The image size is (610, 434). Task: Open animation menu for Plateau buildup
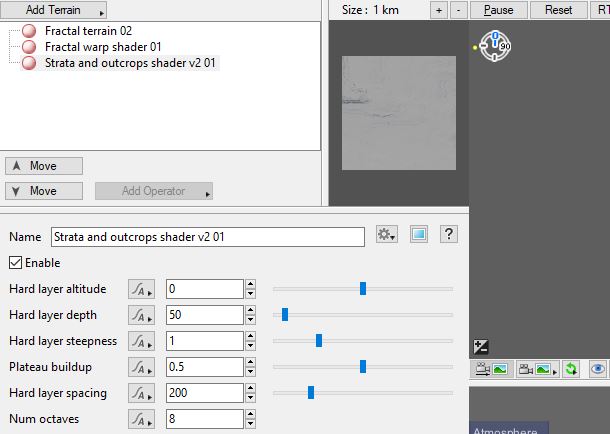point(141,367)
